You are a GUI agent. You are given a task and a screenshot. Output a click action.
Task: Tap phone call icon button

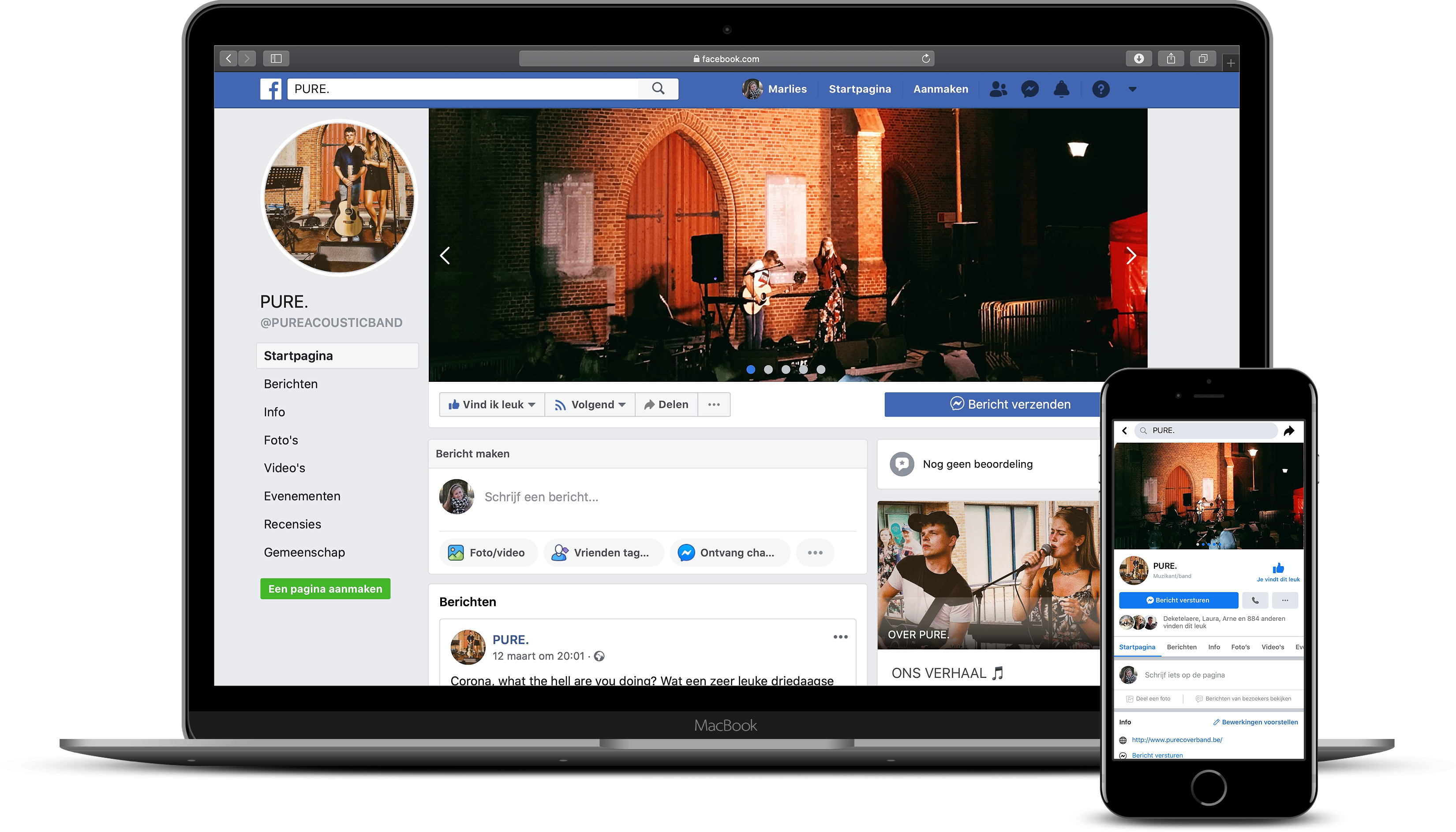[1255, 600]
